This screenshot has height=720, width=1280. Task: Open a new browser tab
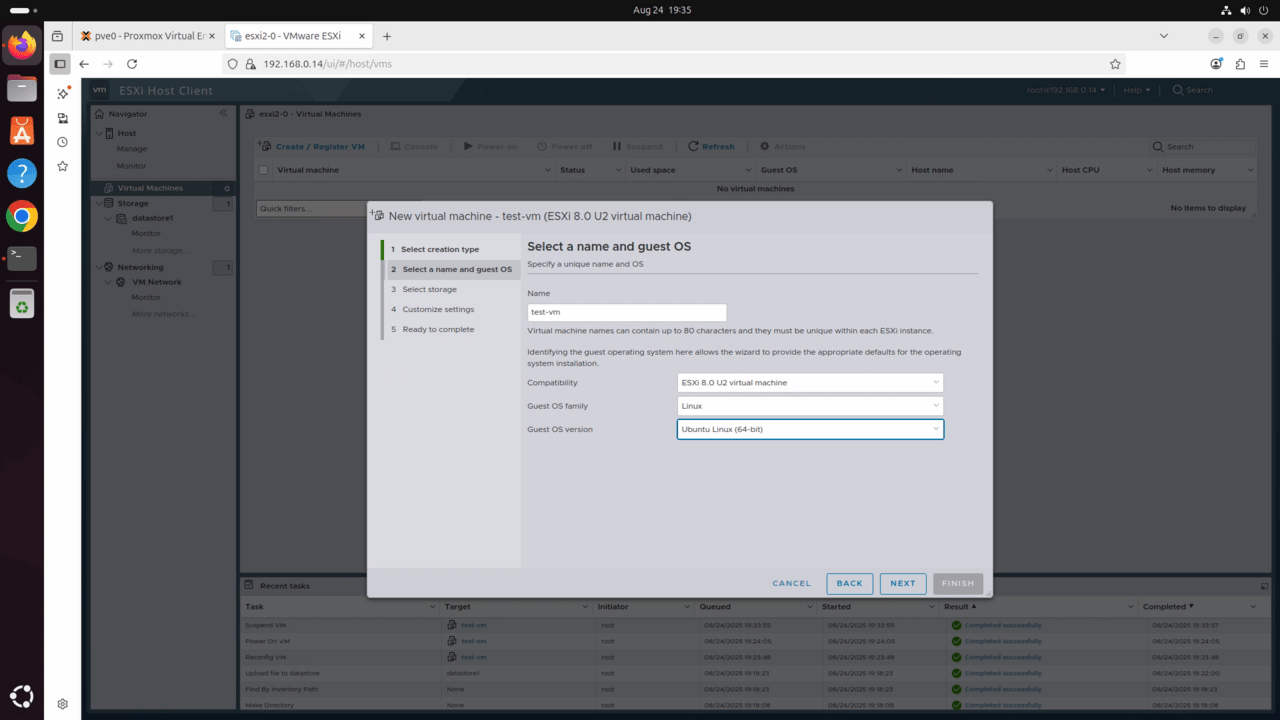tap(387, 36)
